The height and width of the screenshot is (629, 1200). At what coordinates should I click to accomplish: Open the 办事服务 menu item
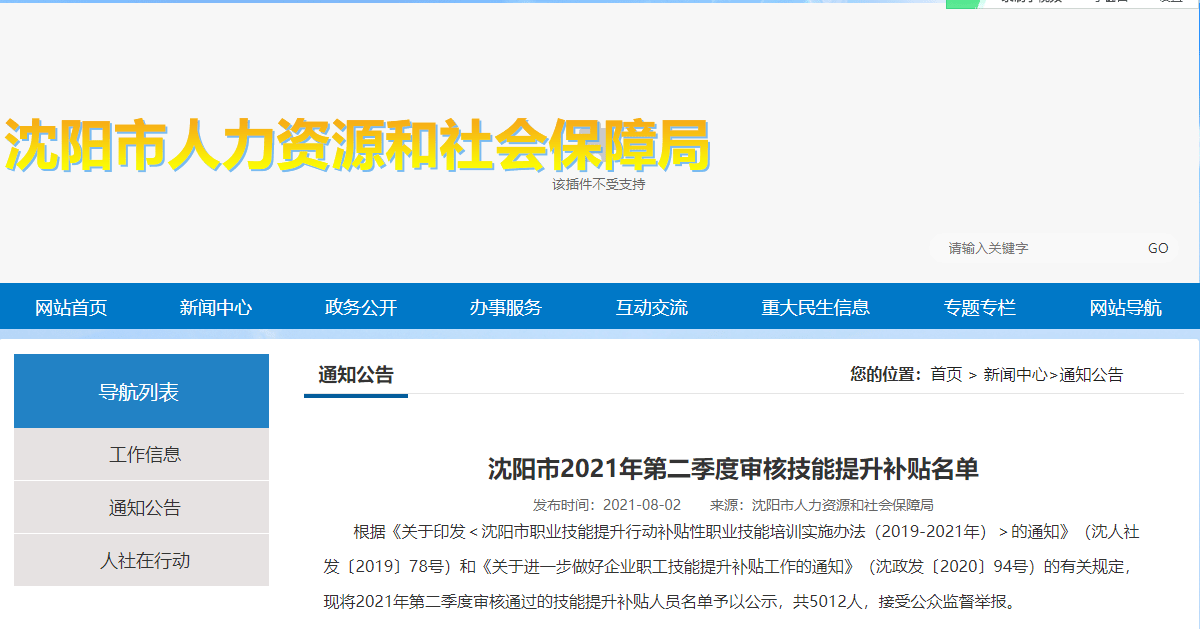click(506, 308)
